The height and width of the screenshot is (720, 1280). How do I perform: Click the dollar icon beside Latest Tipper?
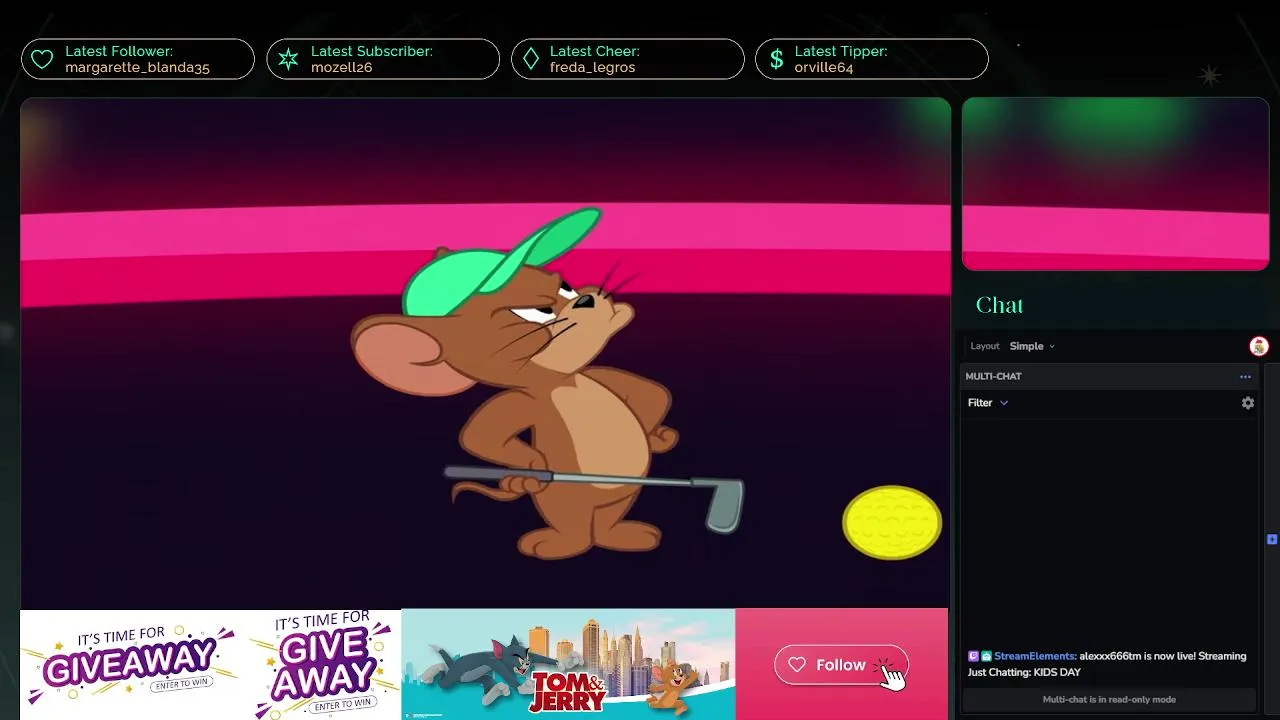pyautogui.click(x=776, y=60)
